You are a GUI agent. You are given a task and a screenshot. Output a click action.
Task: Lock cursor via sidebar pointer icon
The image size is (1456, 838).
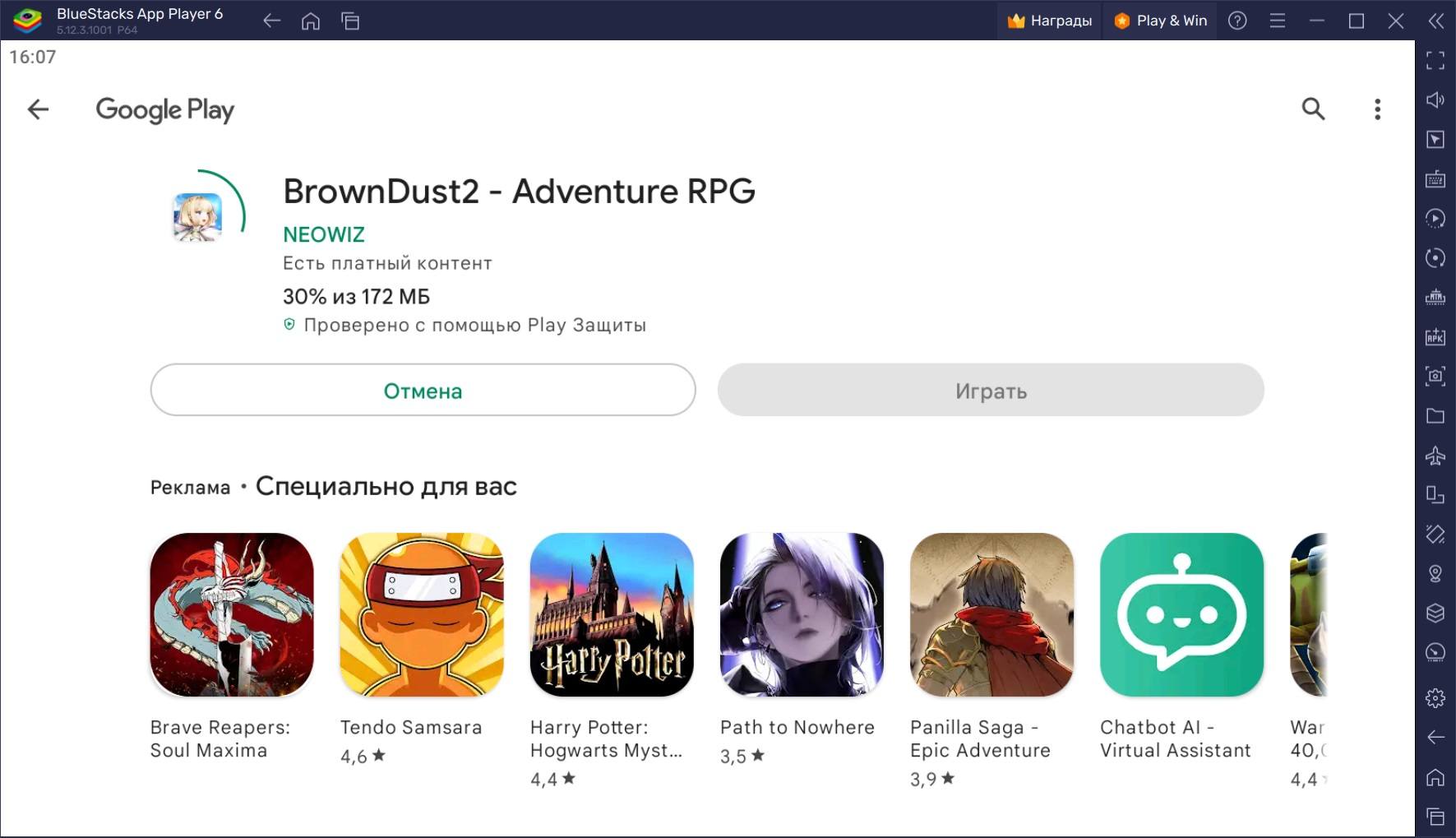(x=1435, y=139)
